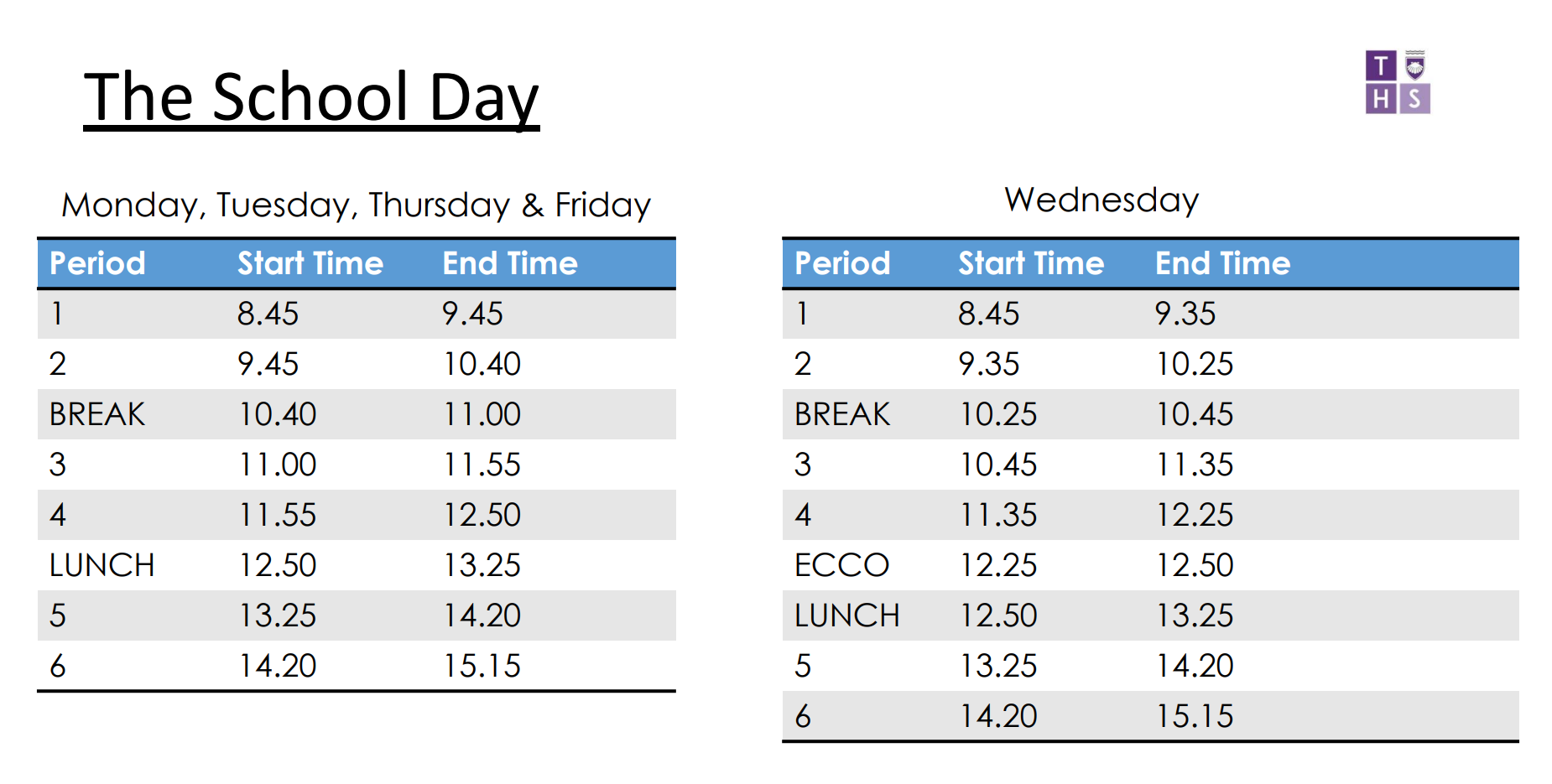Image resolution: width=1552 pixels, height=784 pixels.
Task: Click 12.25 ECCO start time
Action: (x=998, y=565)
